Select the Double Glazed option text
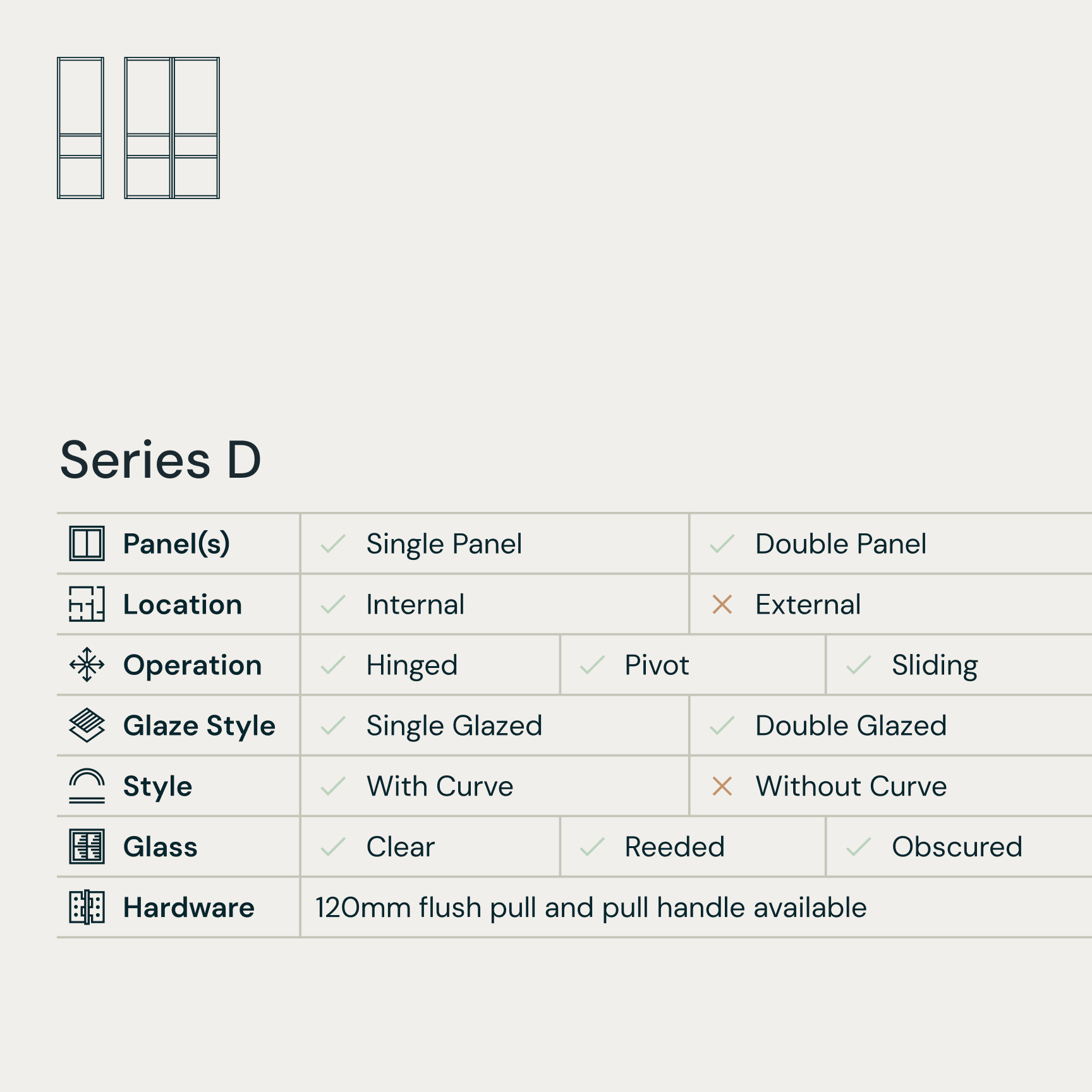The height and width of the screenshot is (1092, 1092). tap(851, 725)
